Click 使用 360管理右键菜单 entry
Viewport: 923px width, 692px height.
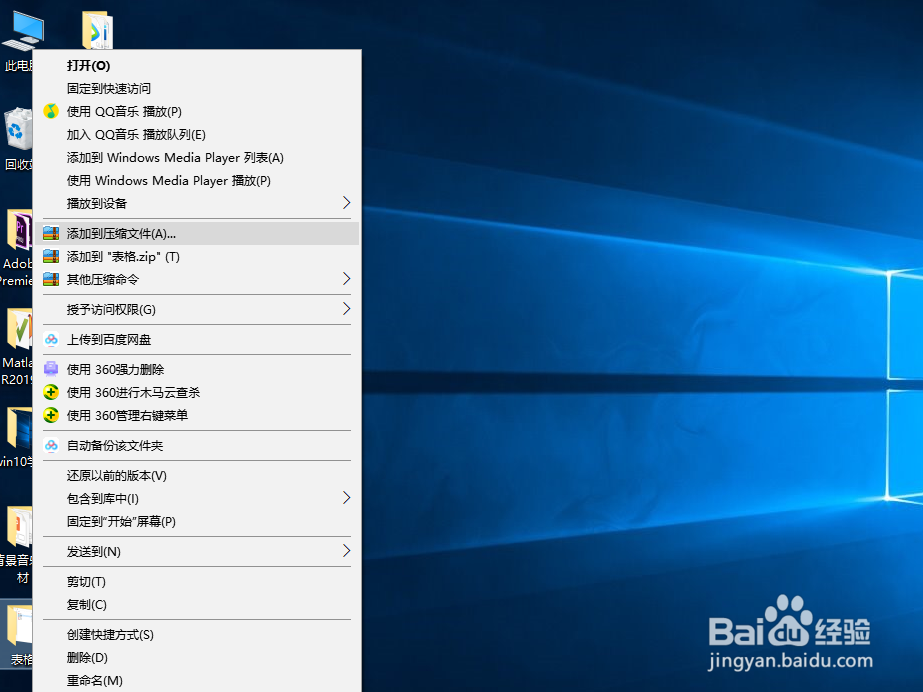coord(197,415)
